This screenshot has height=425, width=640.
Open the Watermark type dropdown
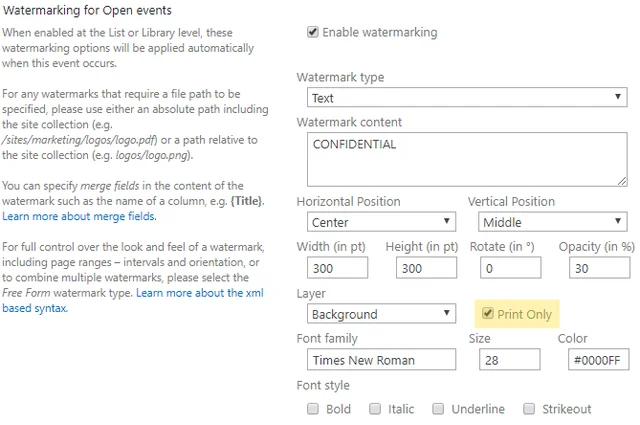click(467, 97)
